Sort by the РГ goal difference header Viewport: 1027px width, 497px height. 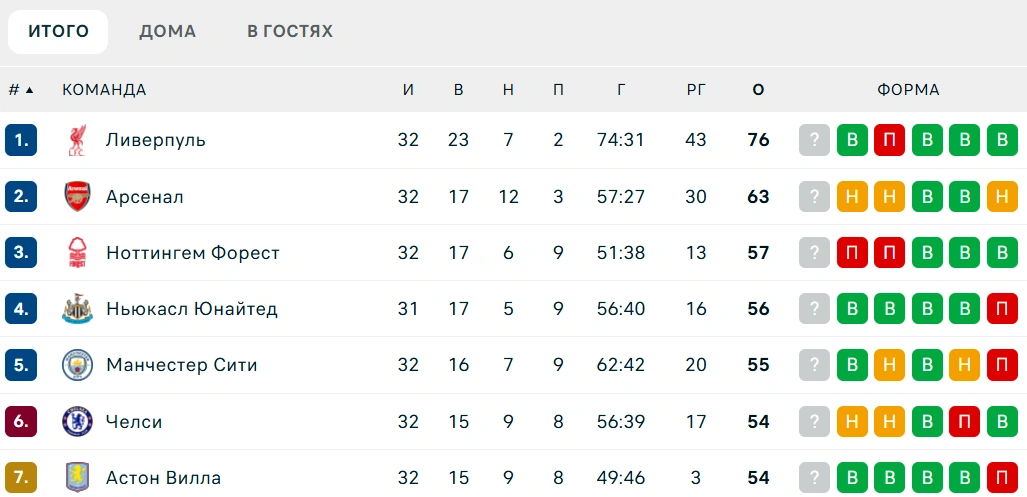coord(696,90)
